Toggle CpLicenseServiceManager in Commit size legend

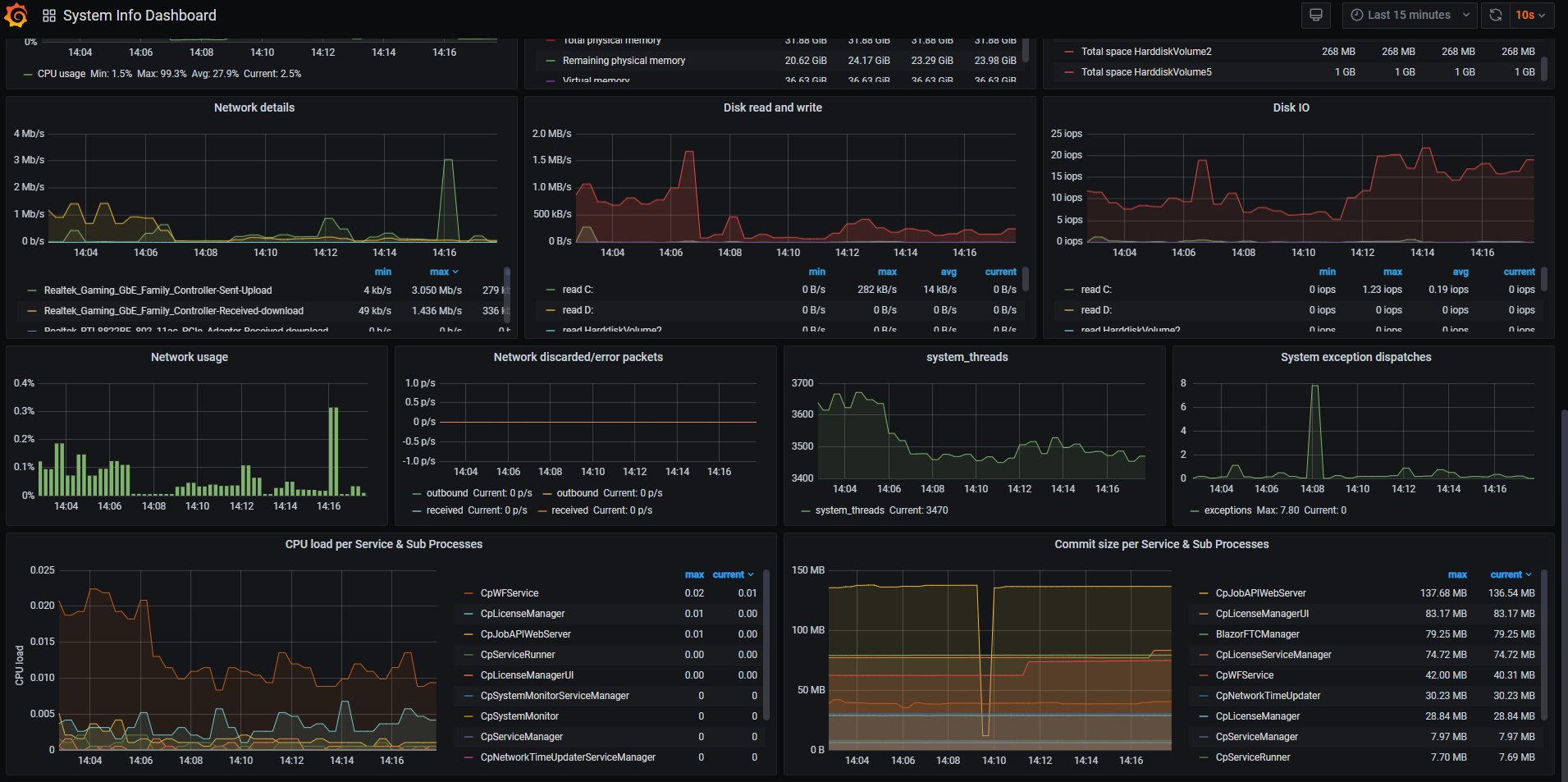[1273, 655]
